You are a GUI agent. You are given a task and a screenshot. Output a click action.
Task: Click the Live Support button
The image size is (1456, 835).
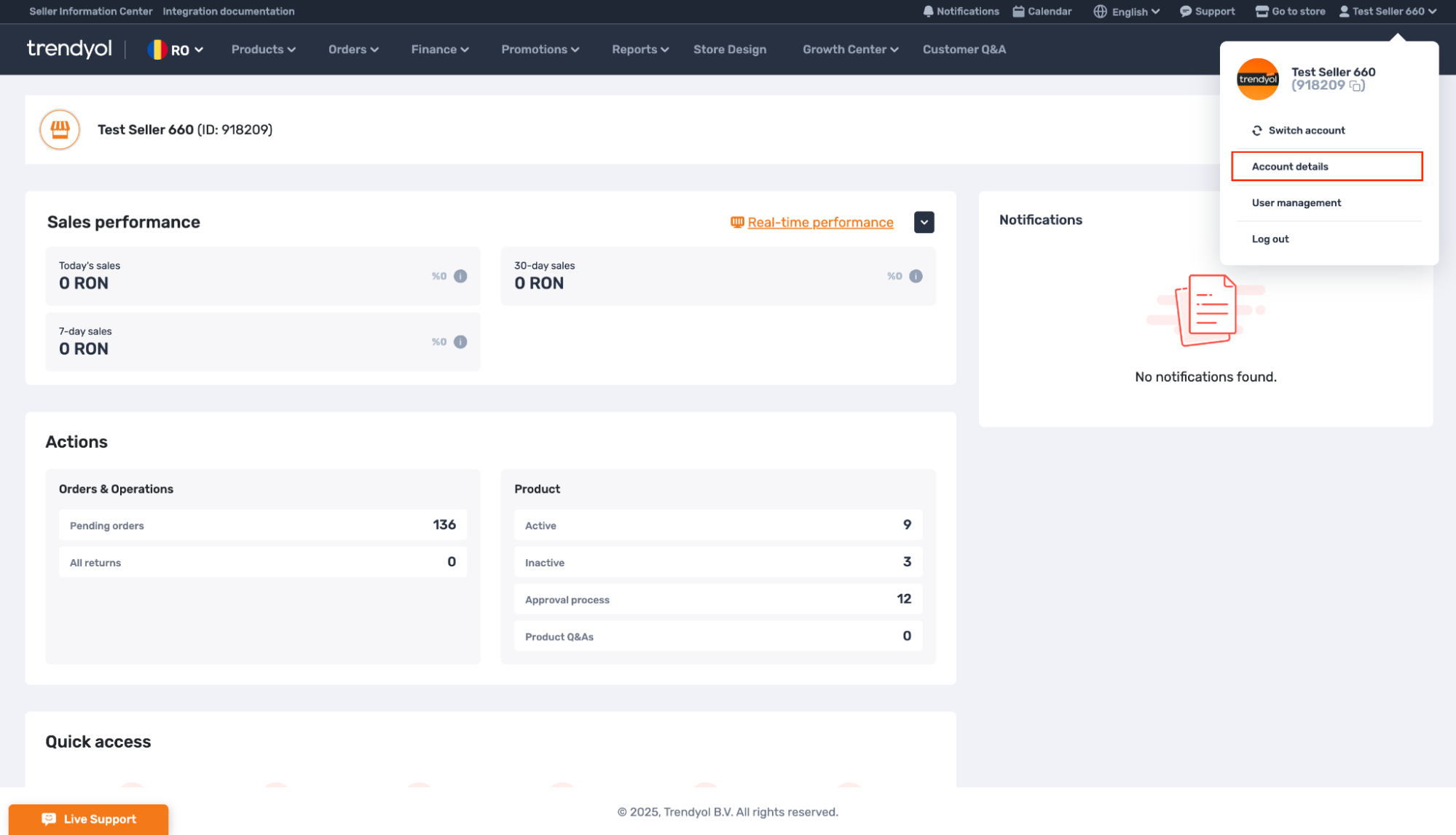point(88,819)
